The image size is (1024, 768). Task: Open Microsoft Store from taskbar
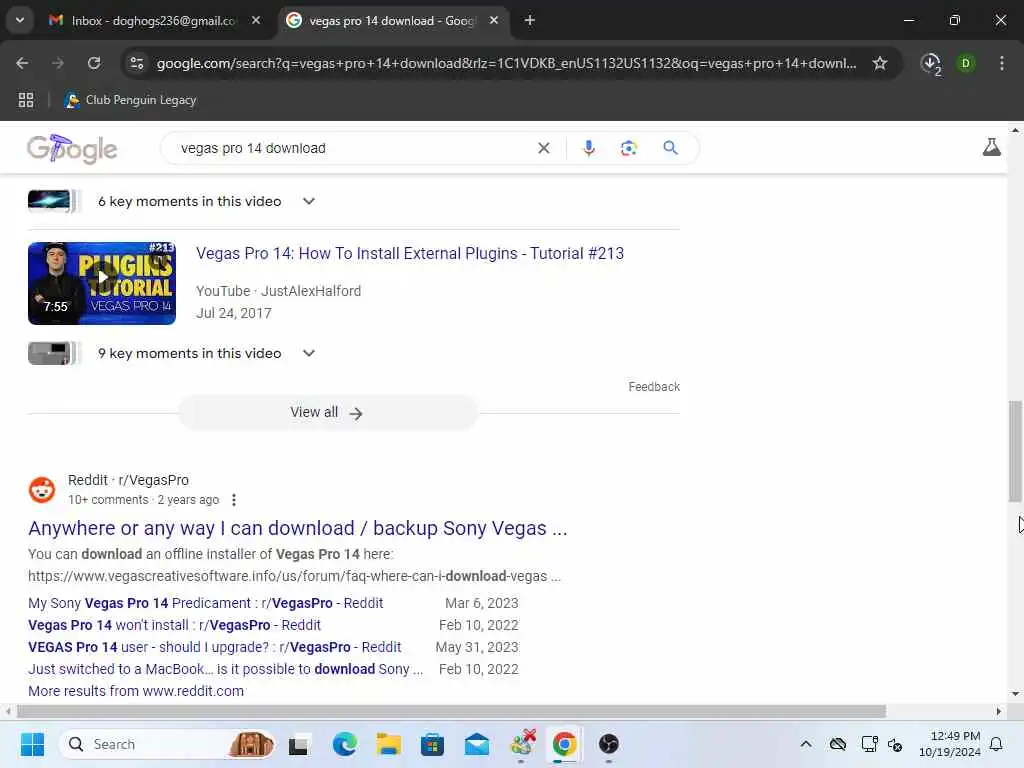tap(432, 744)
